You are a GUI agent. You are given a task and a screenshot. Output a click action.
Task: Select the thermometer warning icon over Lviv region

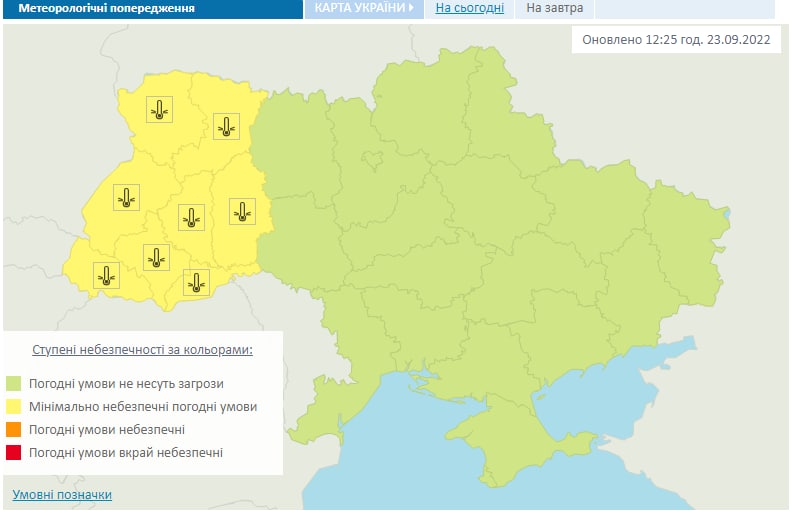(x=126, y=198)
